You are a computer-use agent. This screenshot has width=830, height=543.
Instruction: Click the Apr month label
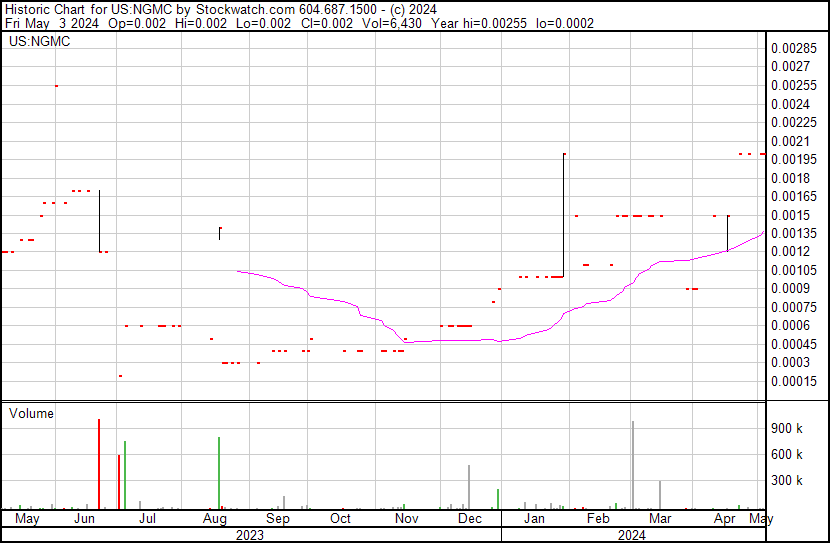tap(724, 519)
